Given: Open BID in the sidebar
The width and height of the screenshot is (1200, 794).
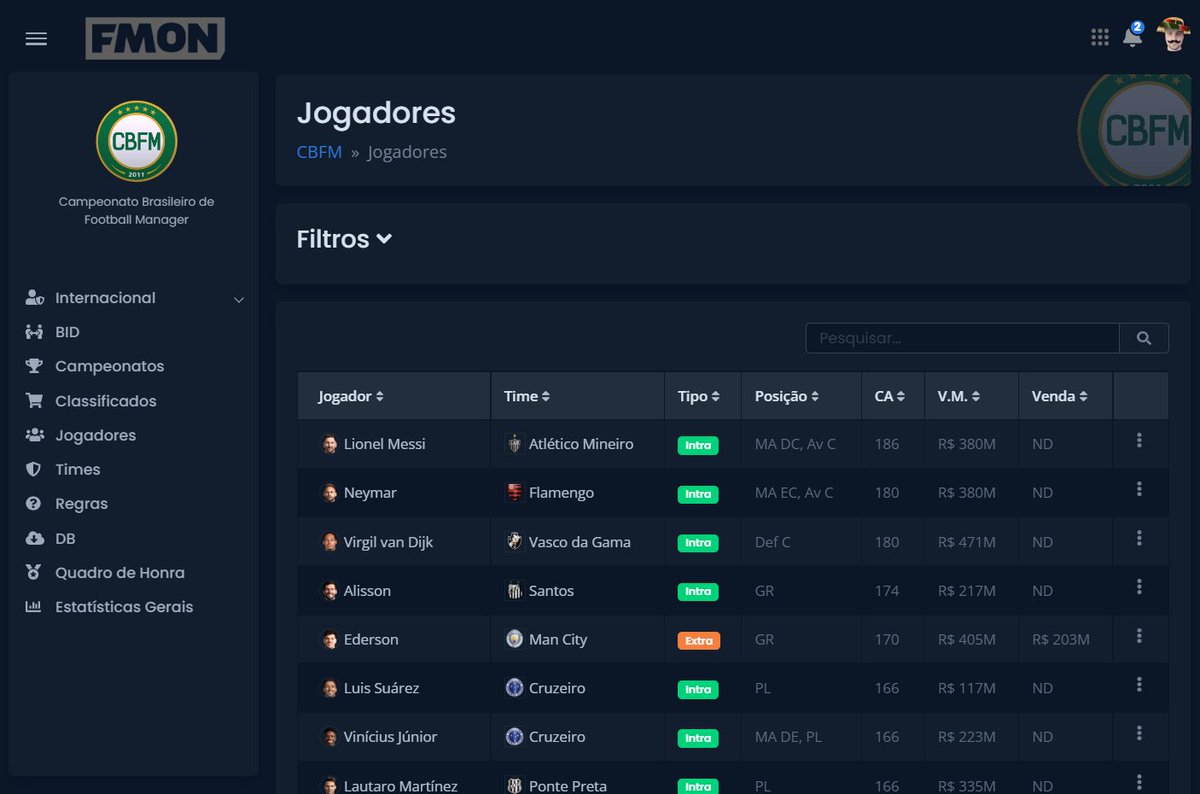Looking at the screenshot, I should point(67,332).
